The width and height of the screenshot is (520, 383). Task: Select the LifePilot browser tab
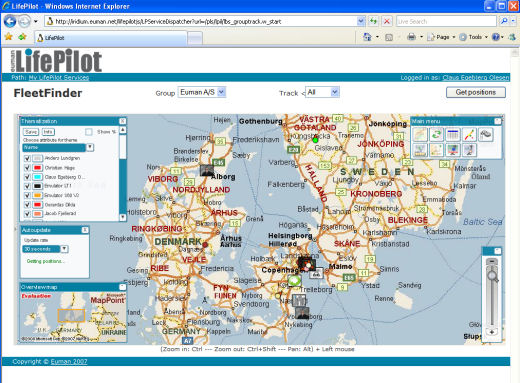pyautogui.click(x=111, y=38)
